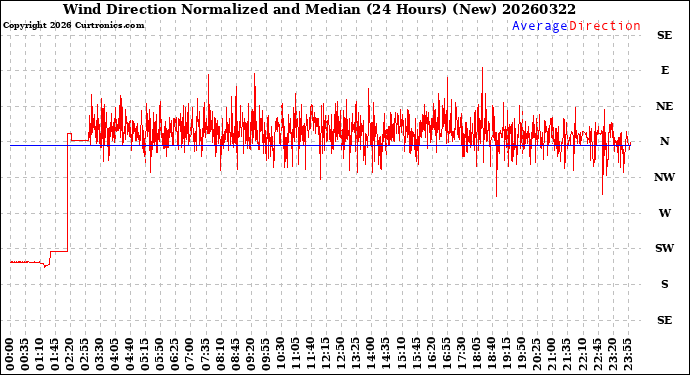
Task: Select the "08:45" time axis label
Action: pos(235,354)
